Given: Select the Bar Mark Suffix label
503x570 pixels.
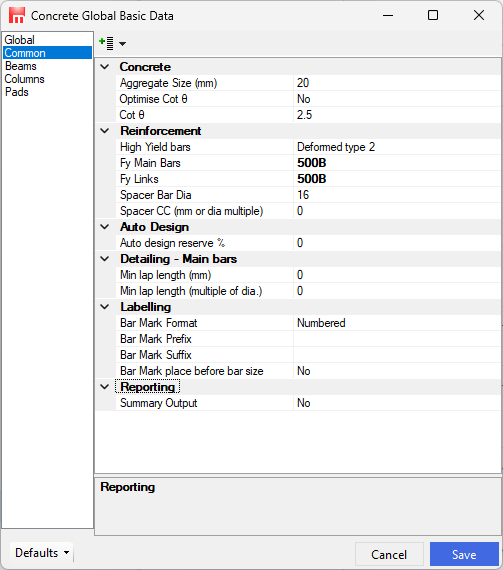Looking at the screenshot, I should pyautogui.click(x=156, y=355).
